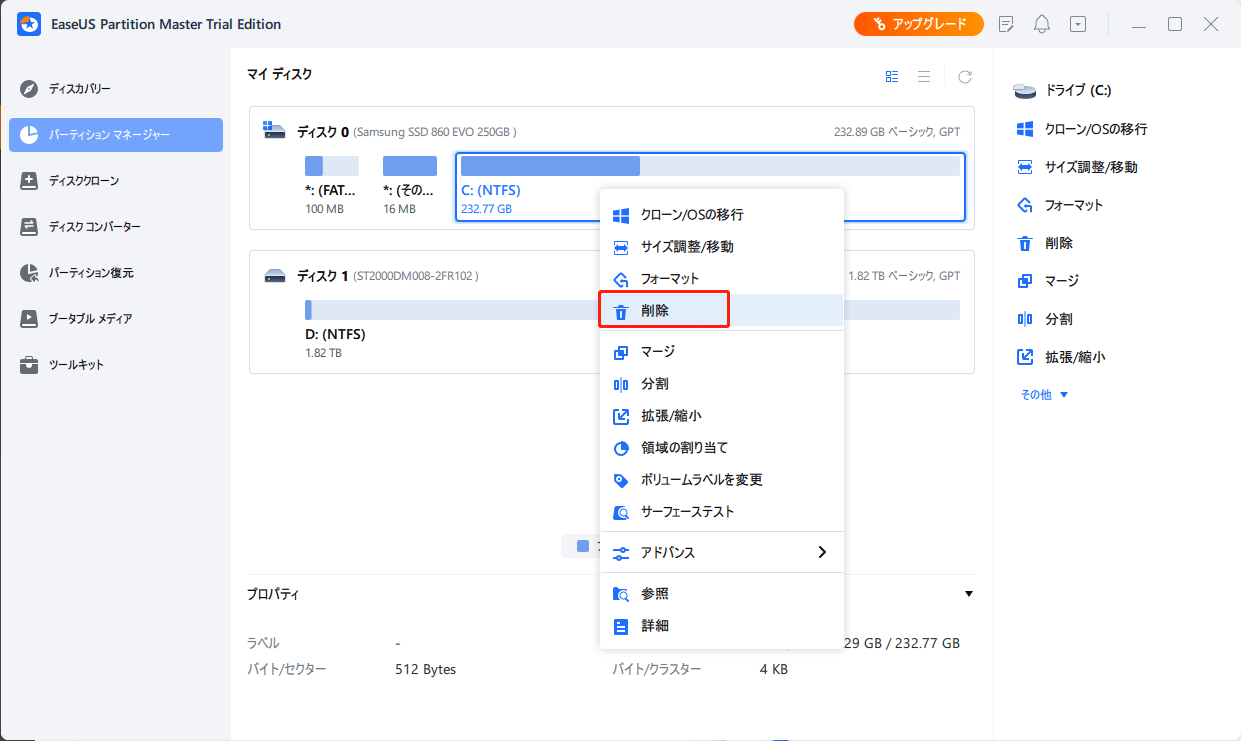Select ディスククローン in the sidebar

pos(84,181)
